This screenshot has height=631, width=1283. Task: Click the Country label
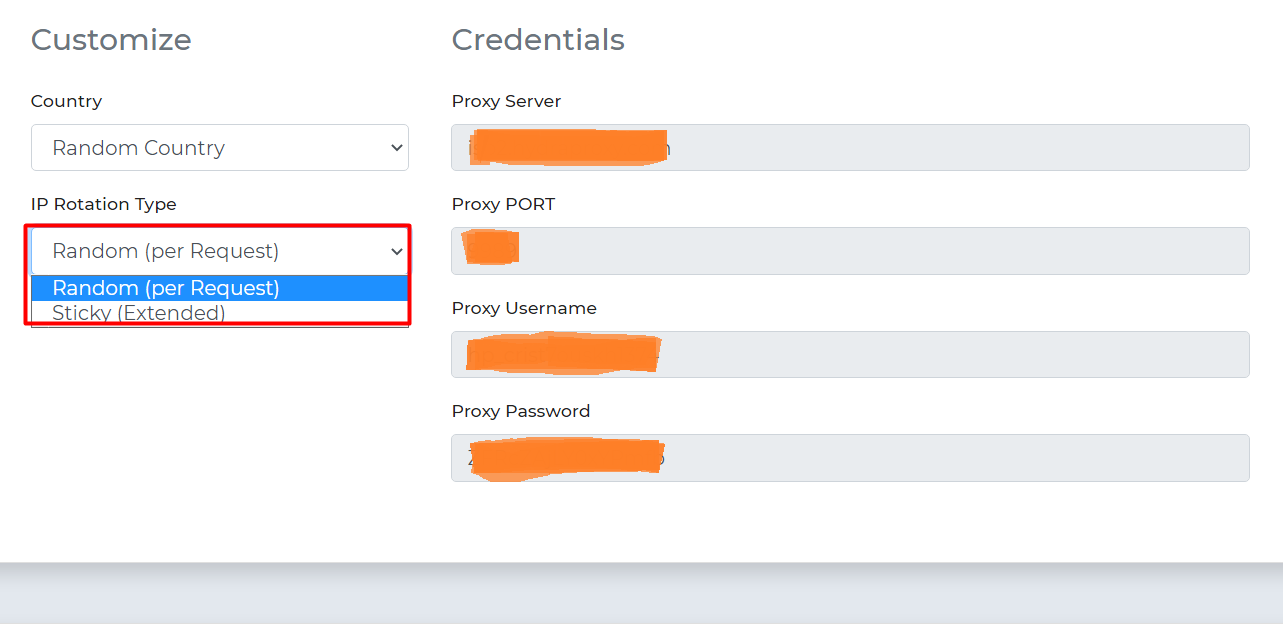[66, 101]
